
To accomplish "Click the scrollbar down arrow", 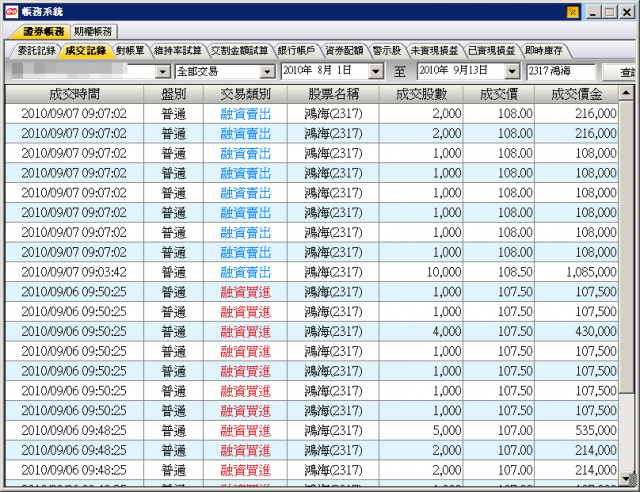I will click(626, 479).
